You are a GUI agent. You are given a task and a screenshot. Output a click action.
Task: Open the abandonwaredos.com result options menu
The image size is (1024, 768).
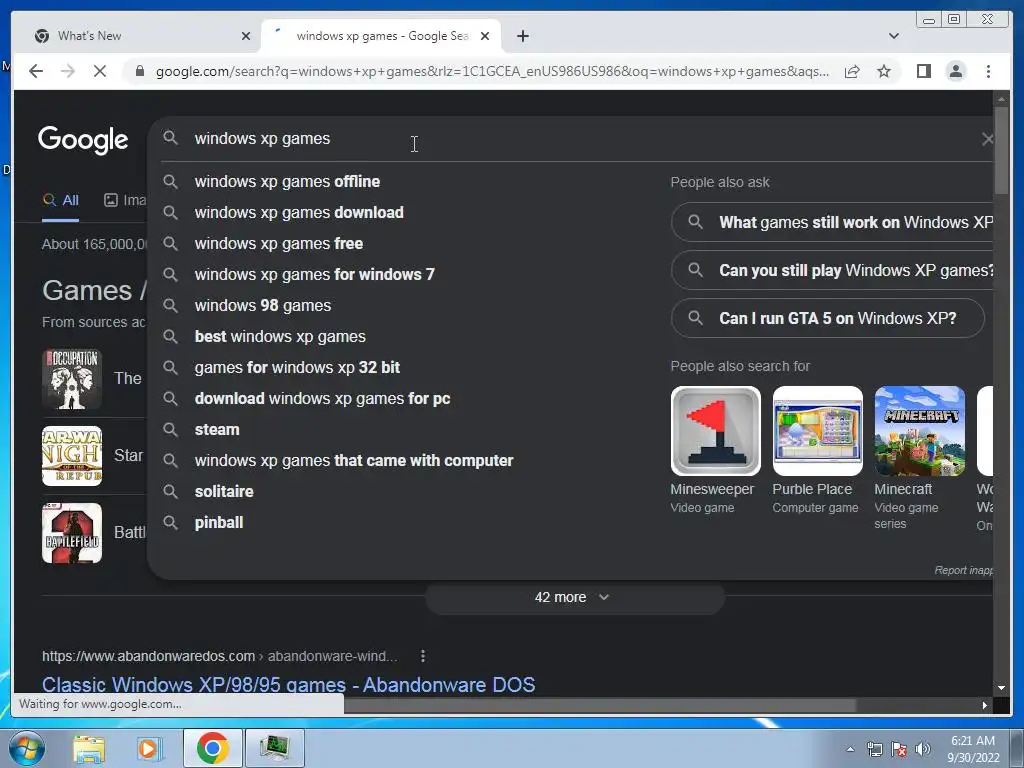point(423,656)
